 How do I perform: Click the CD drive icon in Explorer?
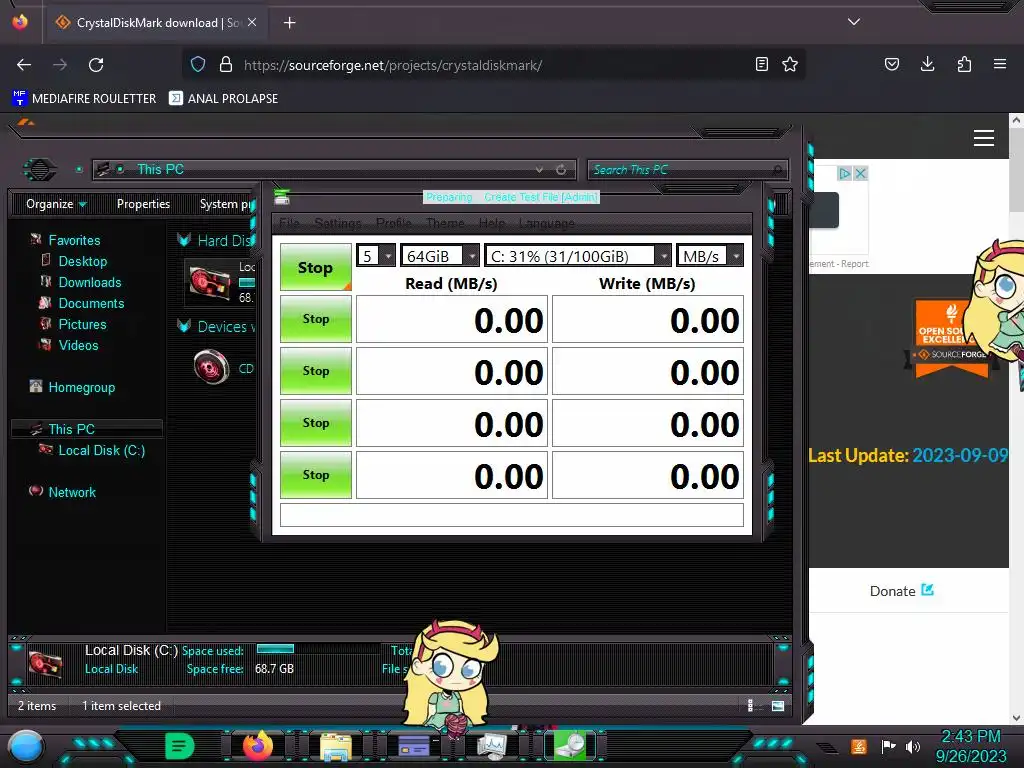click(x=212, y=366)
